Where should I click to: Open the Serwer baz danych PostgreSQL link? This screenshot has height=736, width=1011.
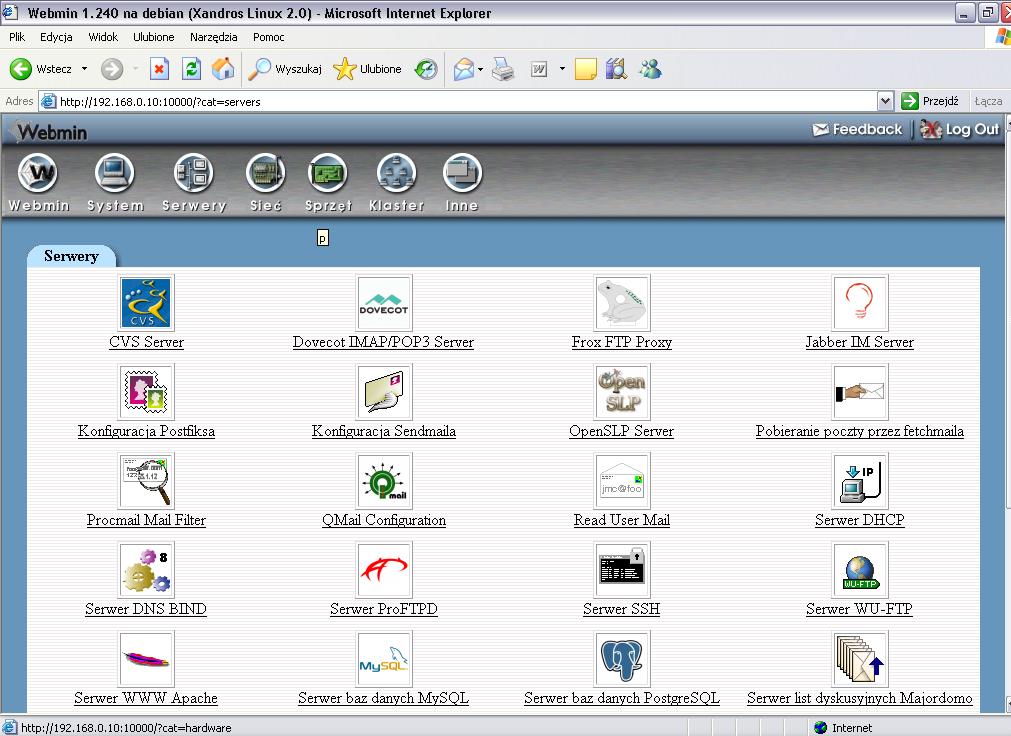coord(622,698)
